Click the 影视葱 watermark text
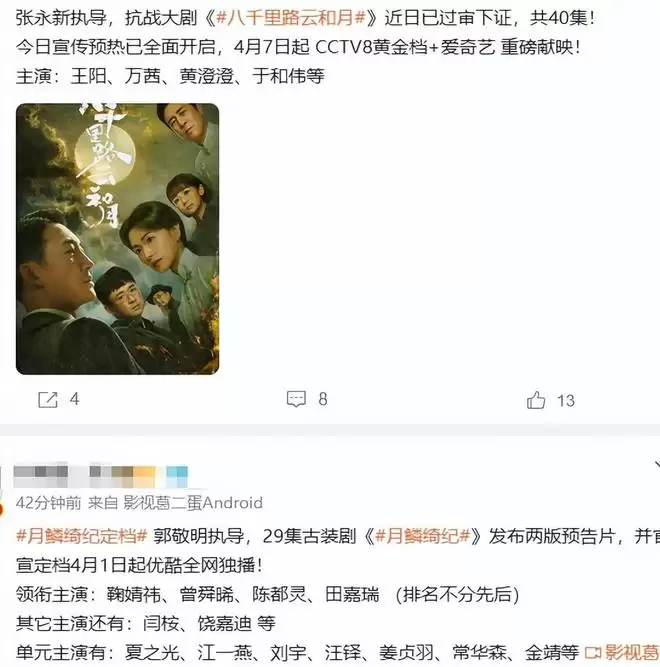Screen dimensions: 660x667 tap(632, 653)
